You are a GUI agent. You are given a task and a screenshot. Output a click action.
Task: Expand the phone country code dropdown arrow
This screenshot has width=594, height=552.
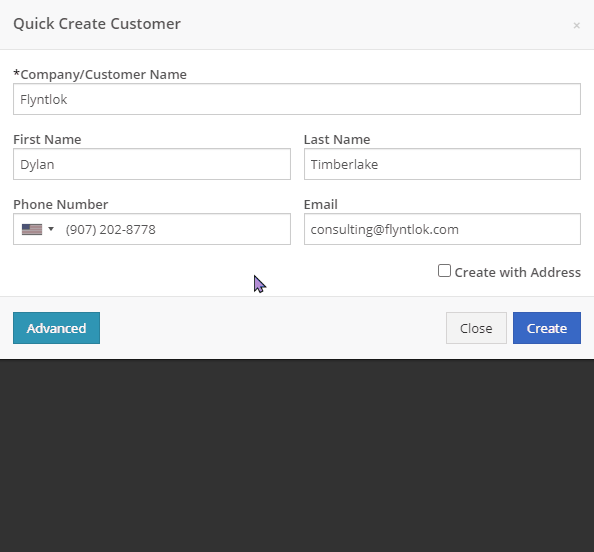(51, 229)
